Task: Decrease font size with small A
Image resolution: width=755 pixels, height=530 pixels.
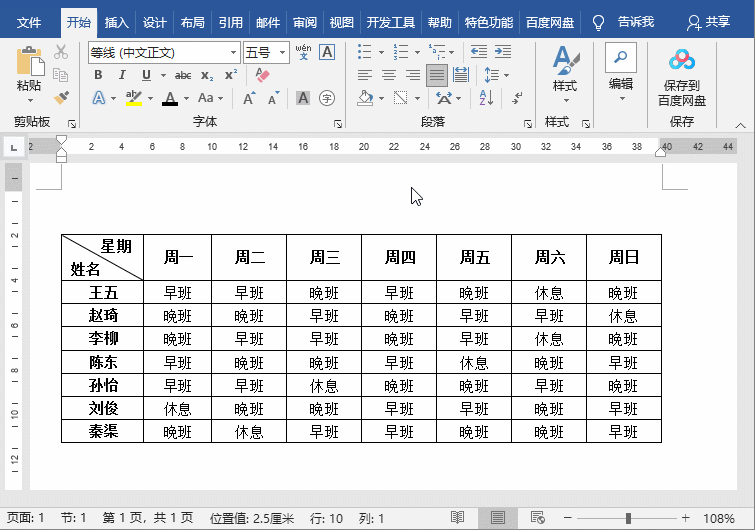Action: pos(273,98)
